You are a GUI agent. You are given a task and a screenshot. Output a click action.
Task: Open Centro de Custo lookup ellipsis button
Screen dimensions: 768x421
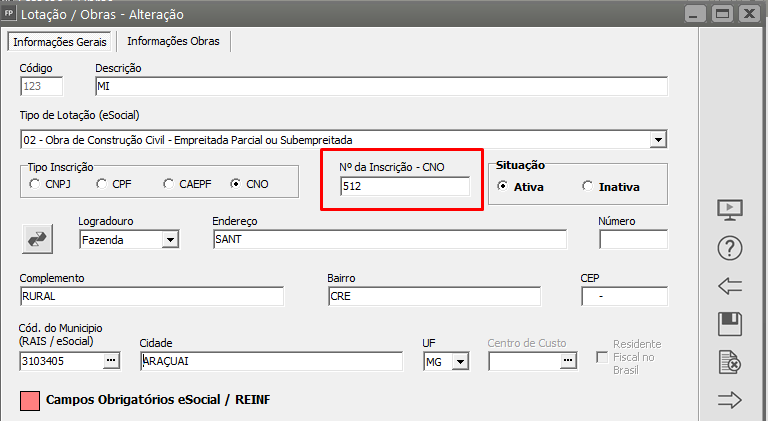tap(568, 361)
